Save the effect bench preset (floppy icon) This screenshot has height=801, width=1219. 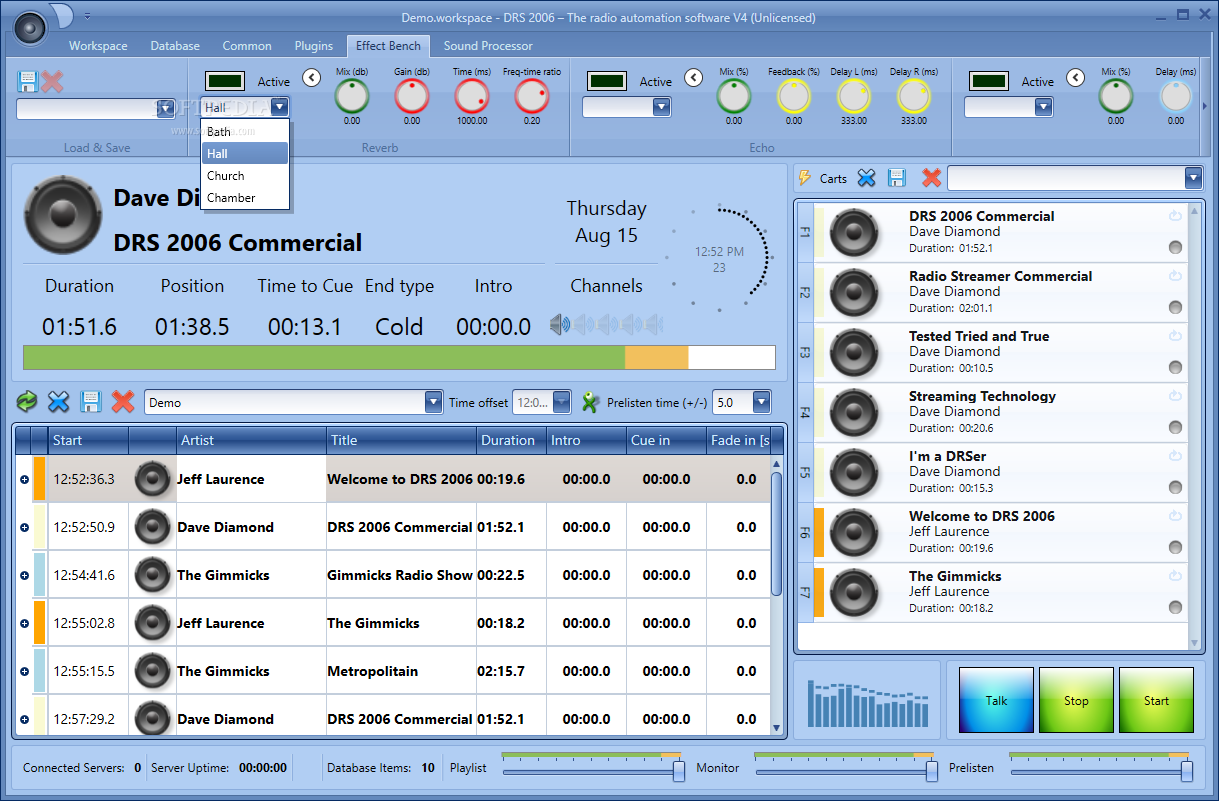point(27,82)
